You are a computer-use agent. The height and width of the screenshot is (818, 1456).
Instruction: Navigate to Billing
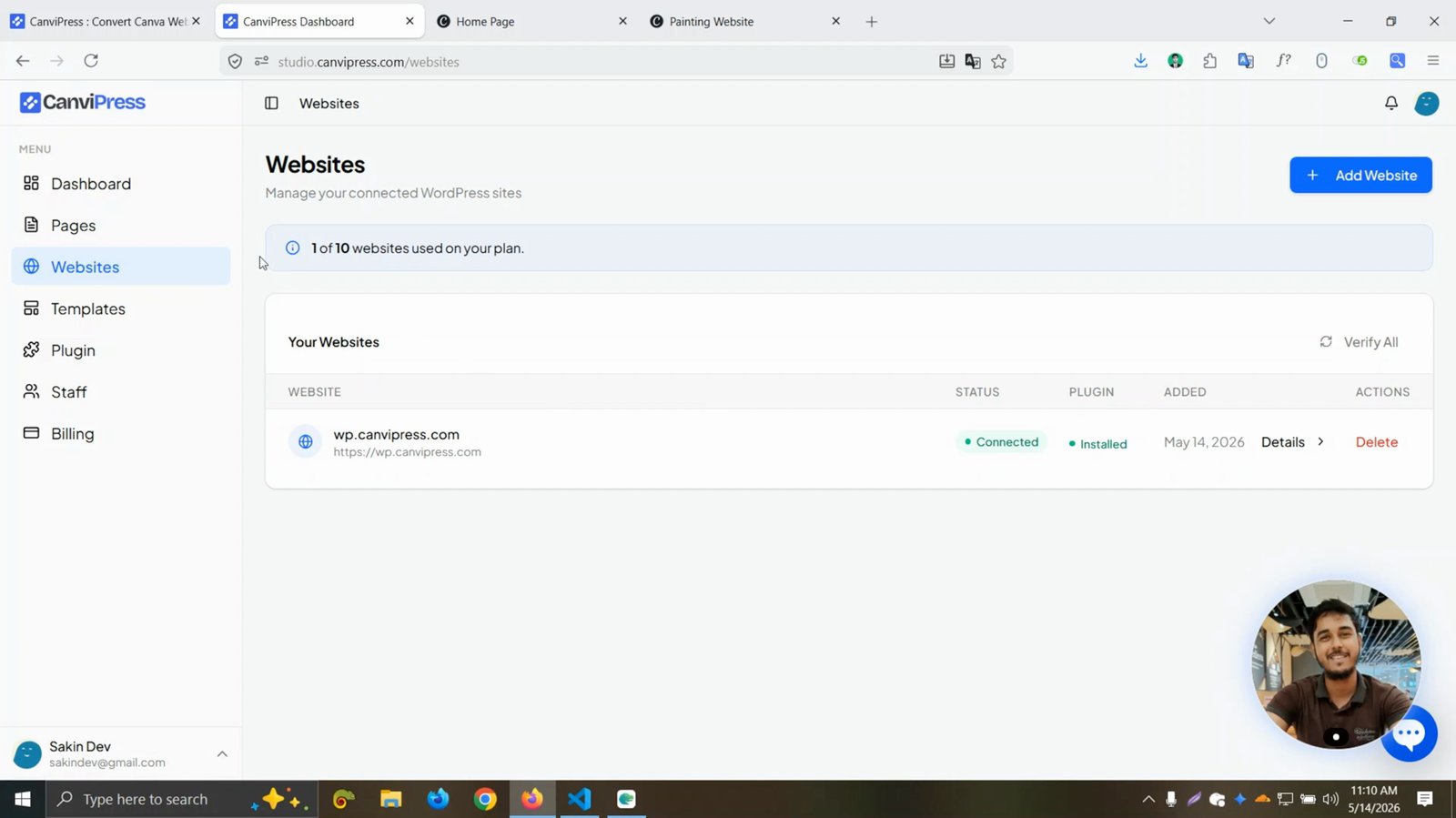(x=121, y=434)
